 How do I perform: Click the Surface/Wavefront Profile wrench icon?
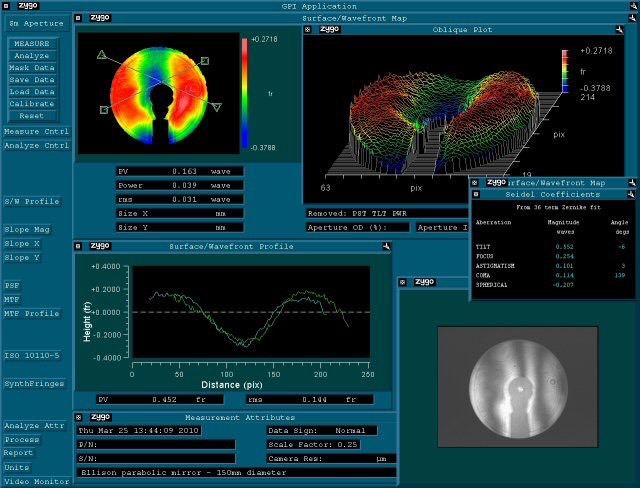click(x=79, y=245)
